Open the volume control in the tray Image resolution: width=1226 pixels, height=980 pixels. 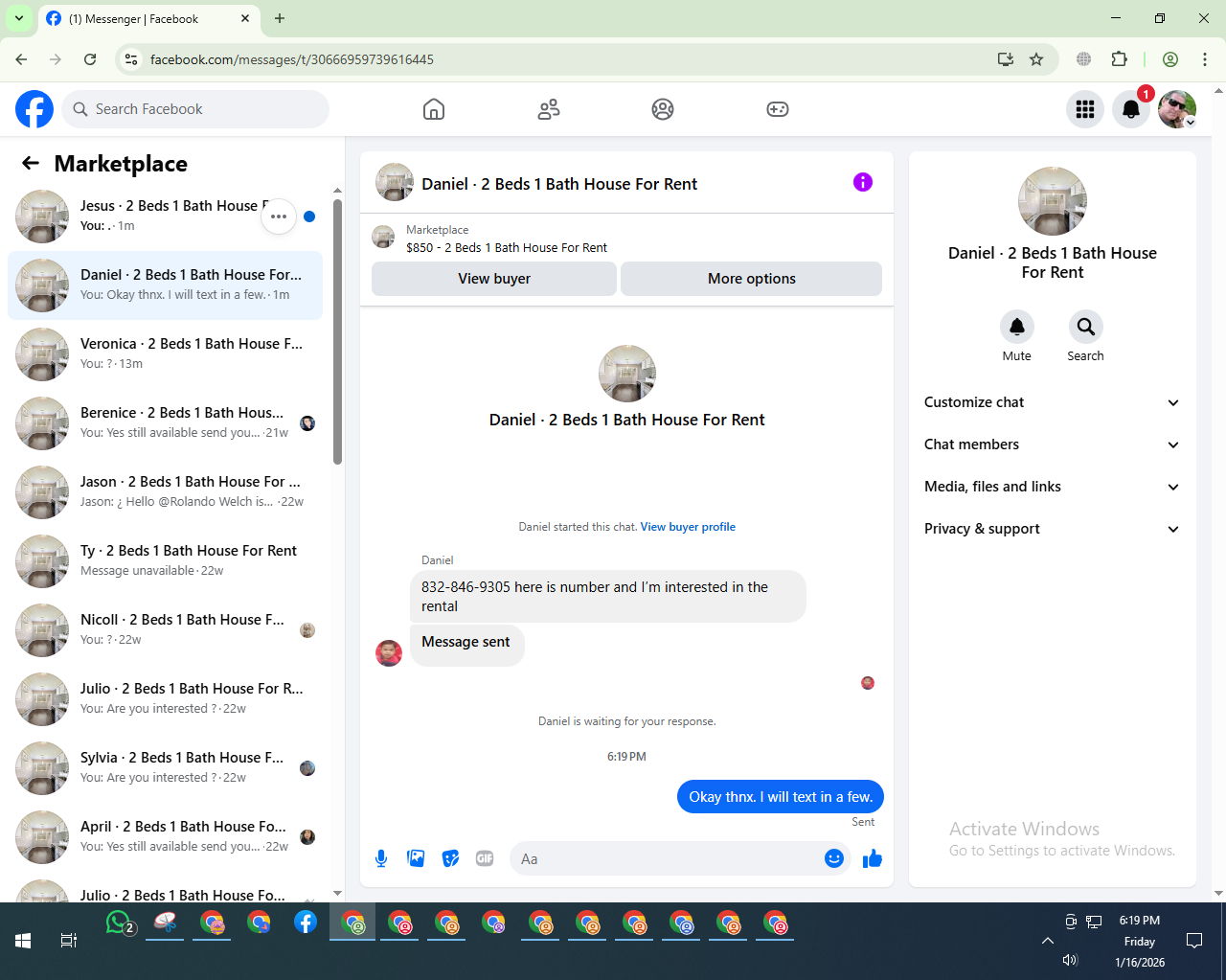tap(1070, 960)
